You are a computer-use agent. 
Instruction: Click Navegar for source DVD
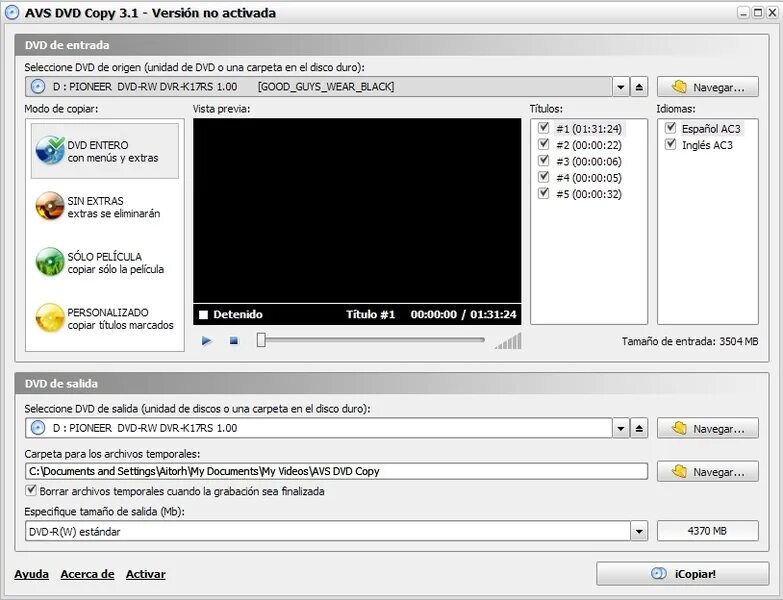[x=708, y=87]
